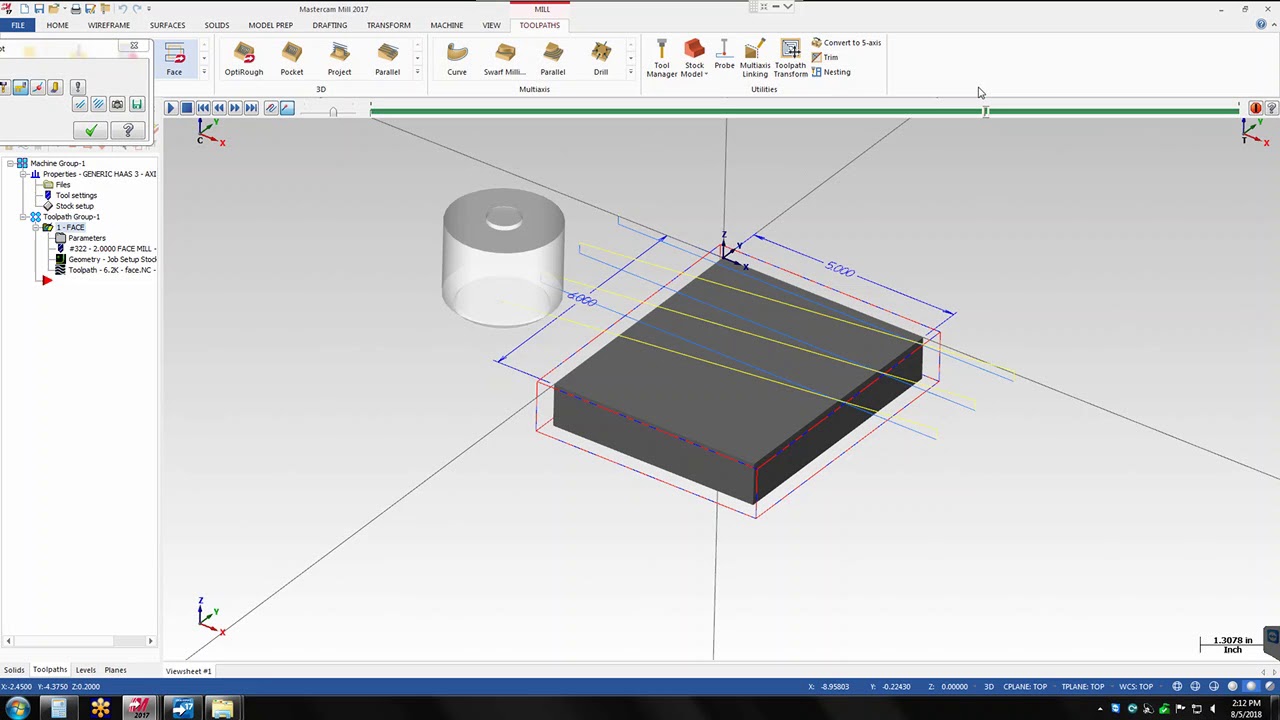This screenshot has width=1280, height=720.
Task: Select Tool settings in the tree
Action: point(76,195)
